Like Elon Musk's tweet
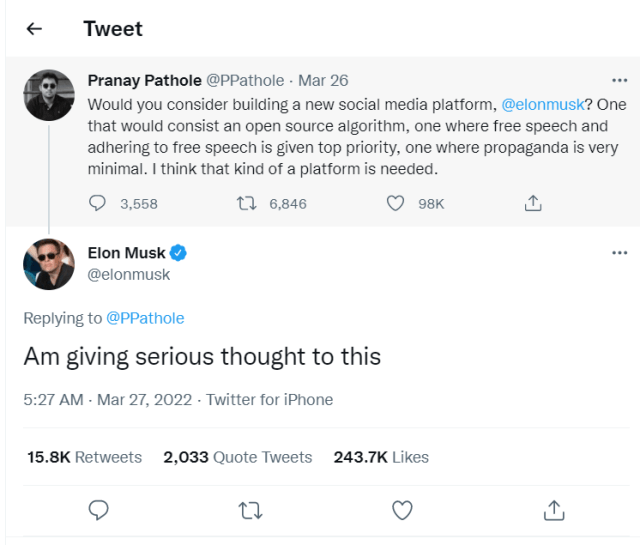Image resolution: width=640 pixels, height=545 pixels. pos(402,510)
